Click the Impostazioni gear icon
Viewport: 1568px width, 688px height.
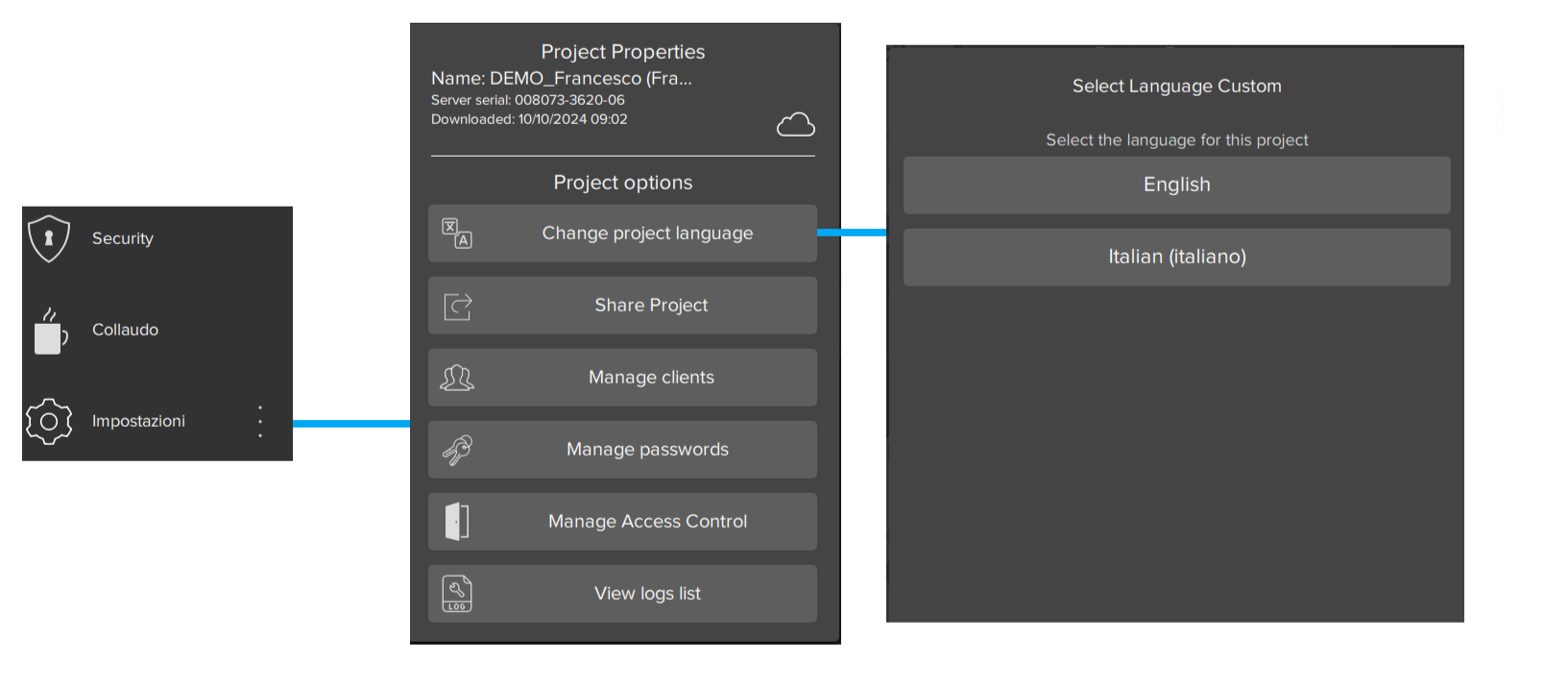tap(49, 422)
